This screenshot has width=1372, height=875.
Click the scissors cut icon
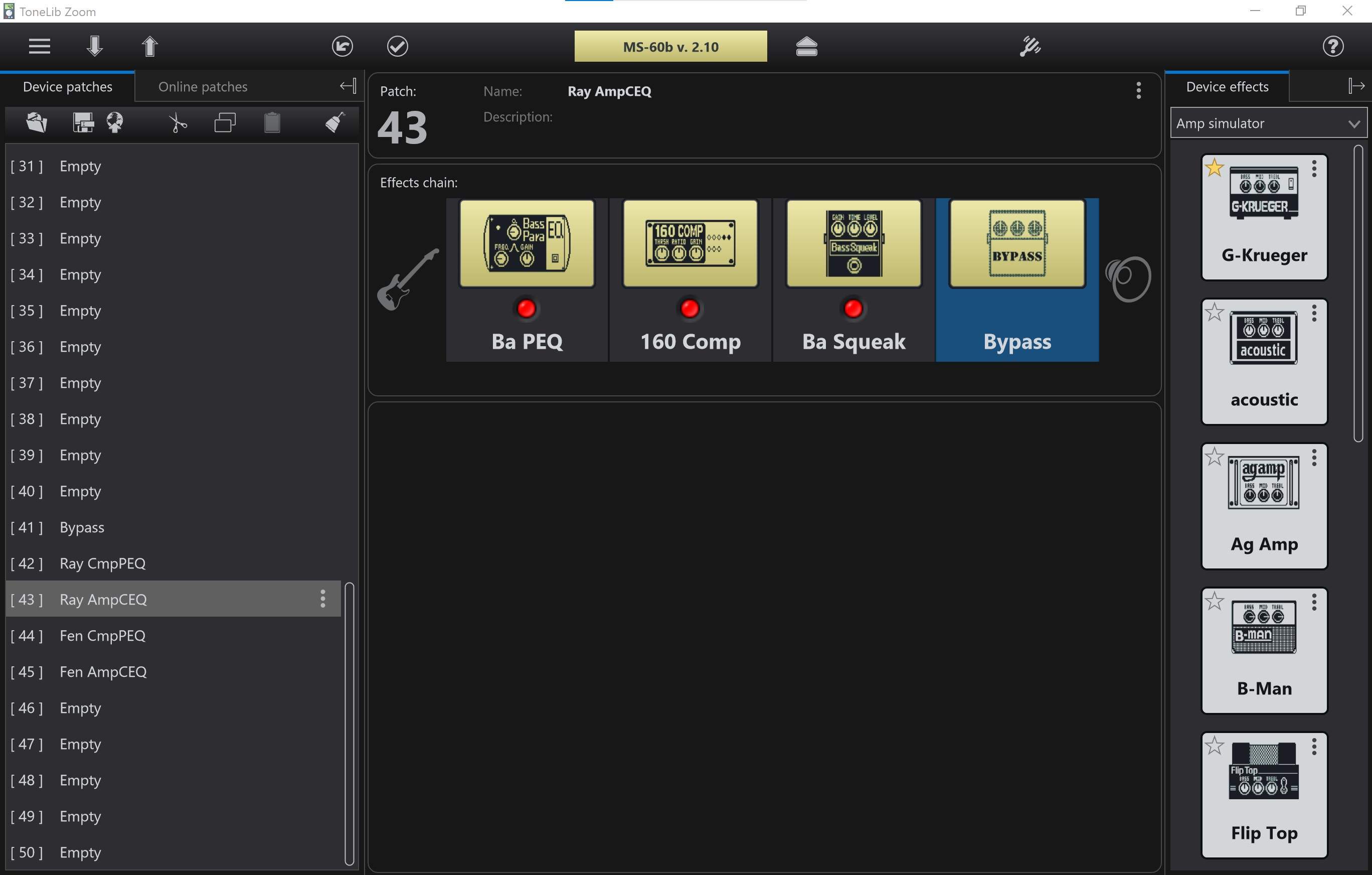point(178,122)
